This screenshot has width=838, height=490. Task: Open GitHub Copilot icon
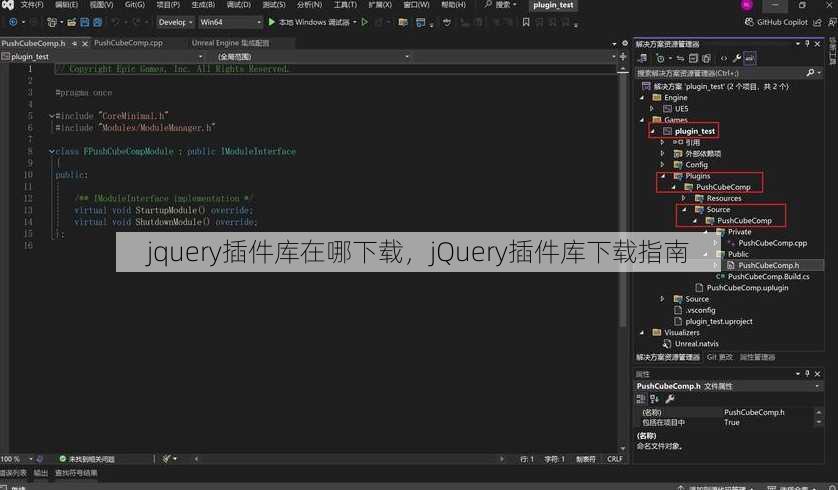coord(749,22)
